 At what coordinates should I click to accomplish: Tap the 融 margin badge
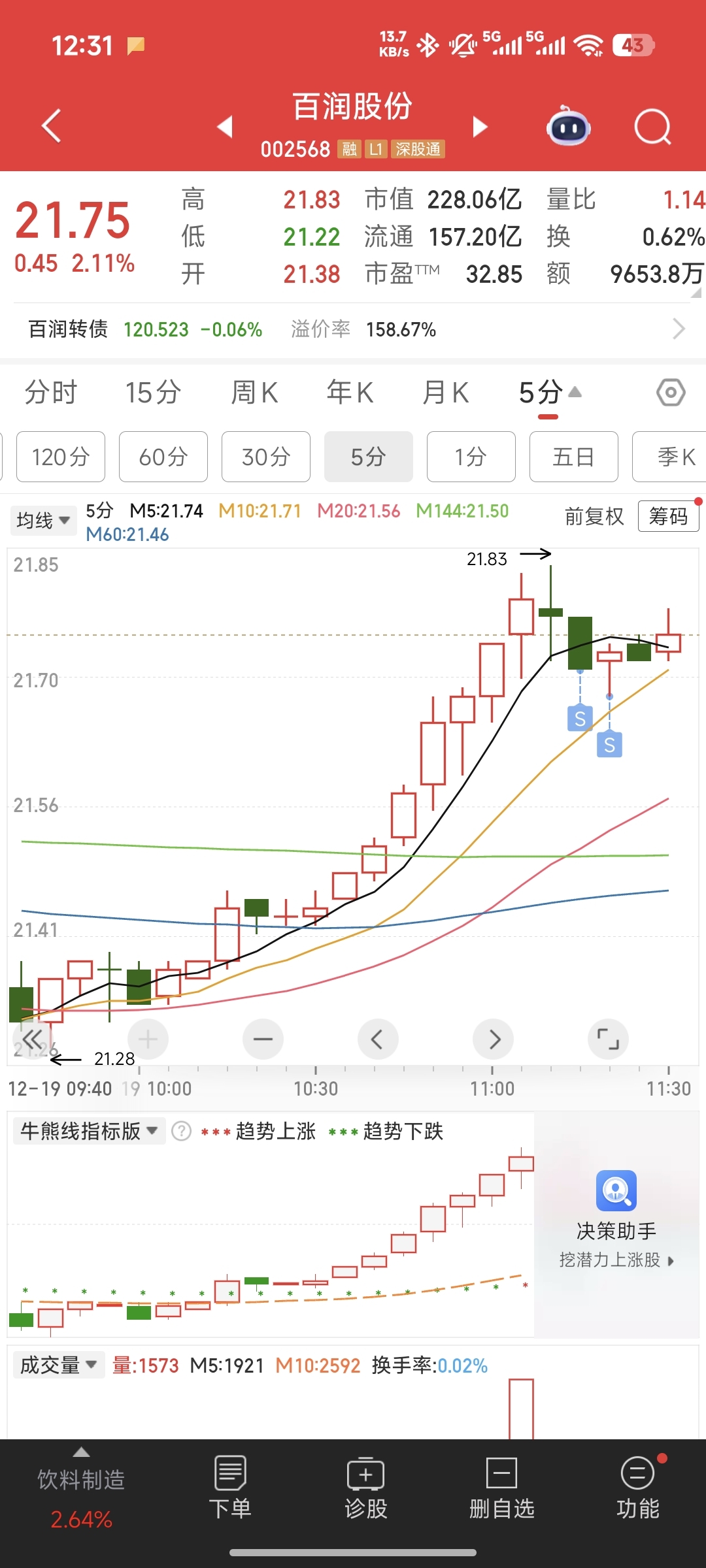(x=349, y=149)
